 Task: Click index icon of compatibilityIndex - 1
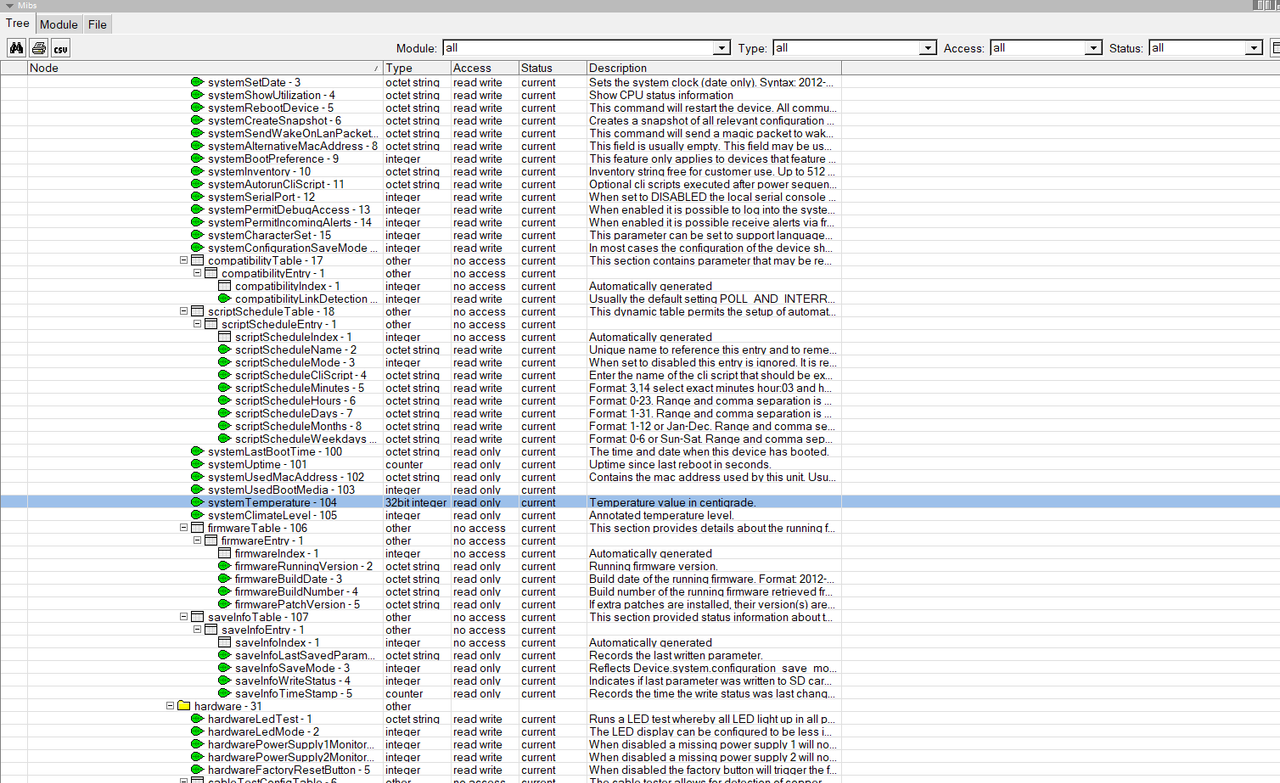[x=225, y=286]
